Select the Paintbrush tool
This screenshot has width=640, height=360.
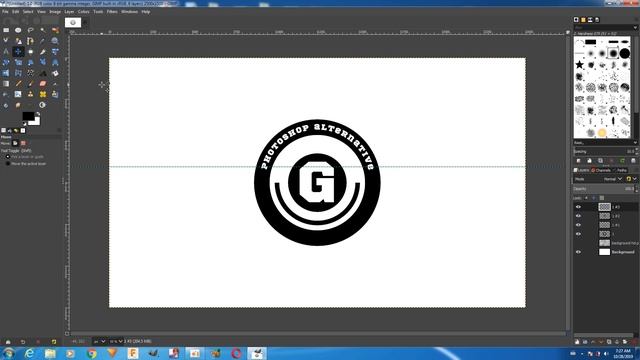click(x=31, y=84)
